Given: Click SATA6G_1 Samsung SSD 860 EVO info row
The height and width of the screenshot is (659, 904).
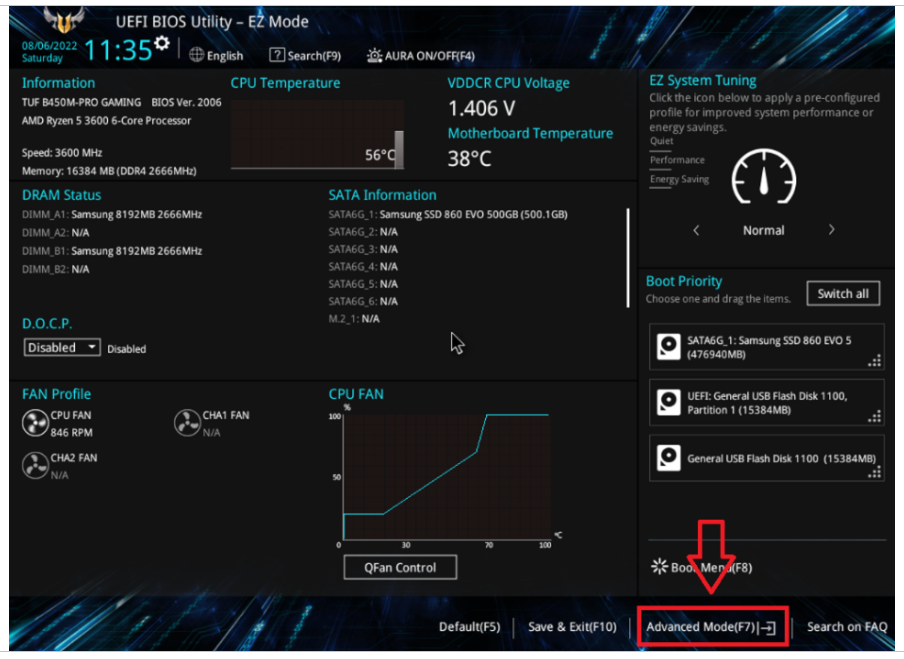Looking at the screenshot, I should 448,214.
